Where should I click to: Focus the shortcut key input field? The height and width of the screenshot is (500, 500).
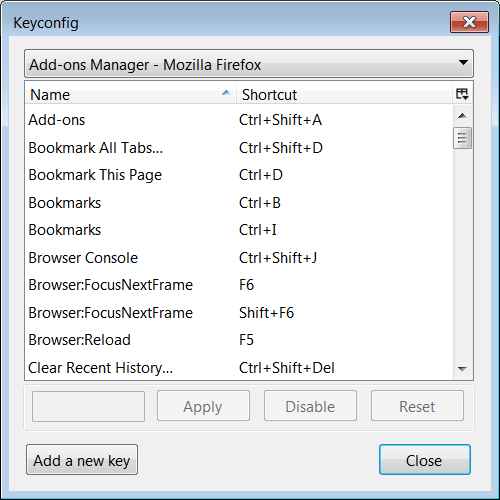(x=88, y=406)
